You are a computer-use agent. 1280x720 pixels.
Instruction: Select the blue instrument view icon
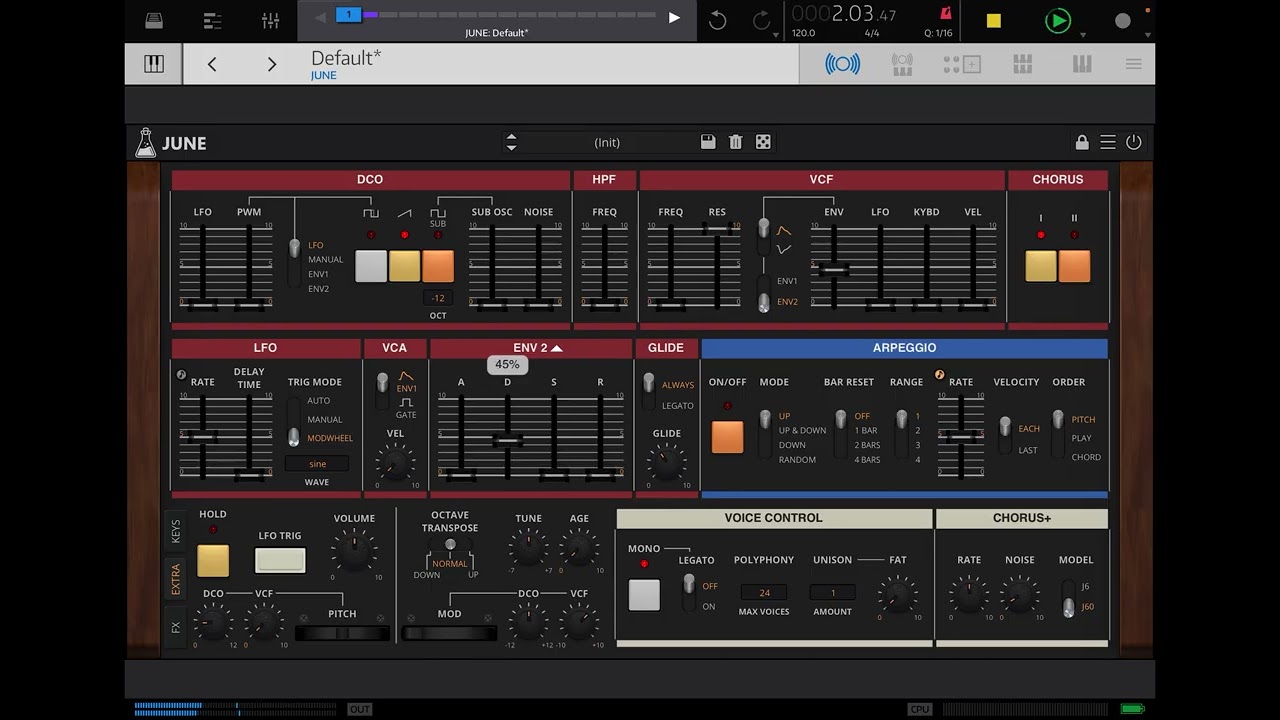842,64
